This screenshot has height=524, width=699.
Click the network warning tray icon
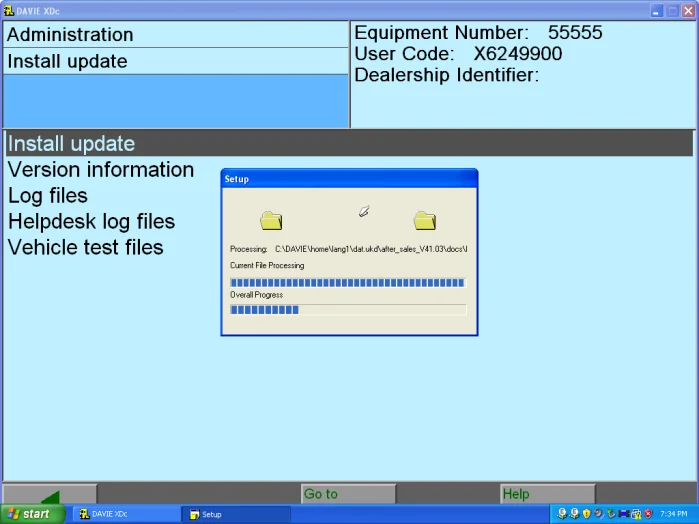(x=636, y=514)
